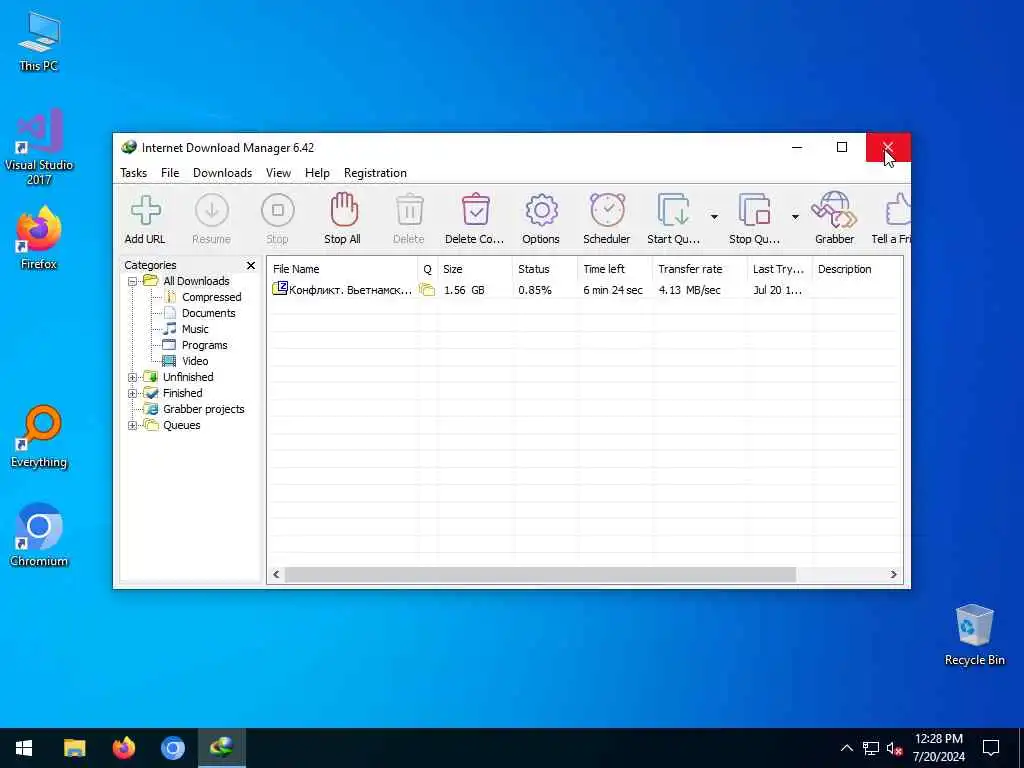Viewport: 1024px width, 768px height.
Task: Sort by Status column header
Action: click(545, 269)
